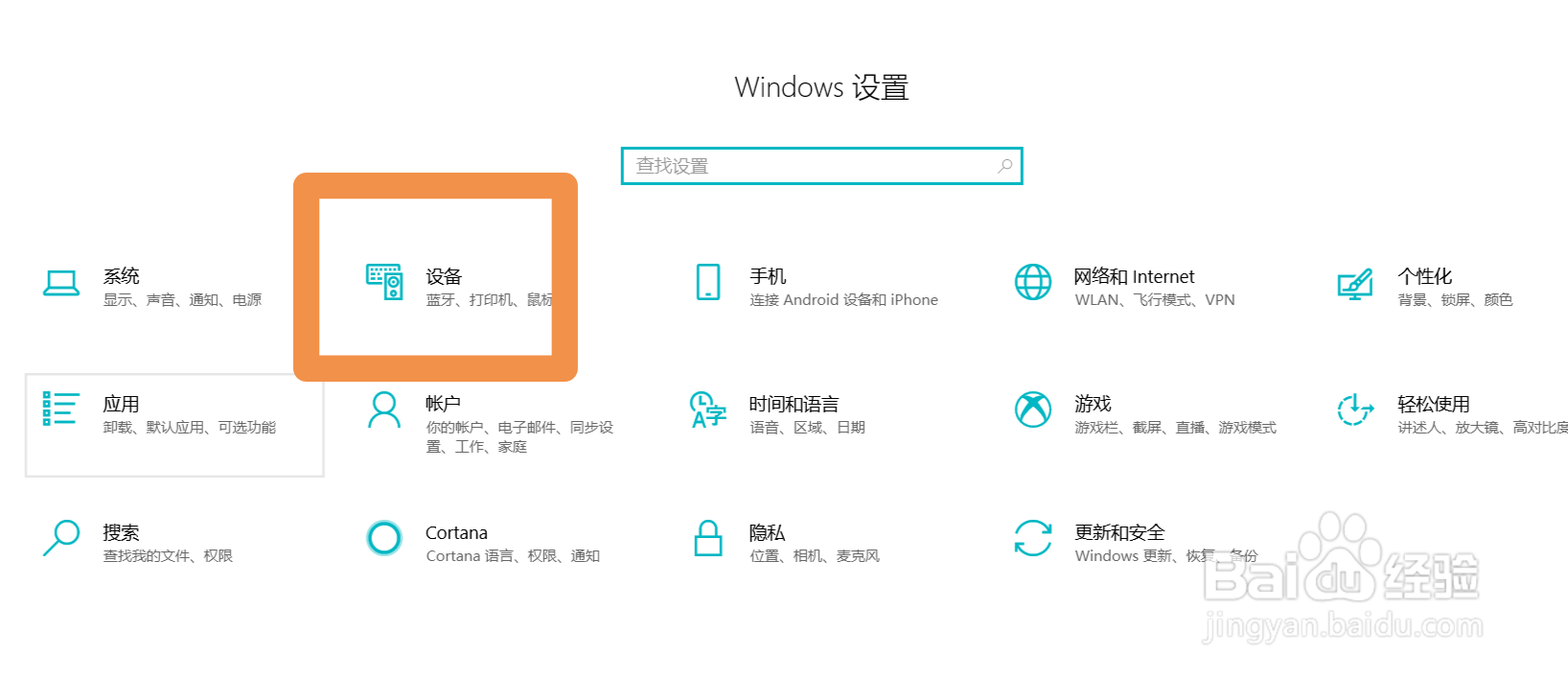Viewport: 1568px width, 679px height.
Task: Click the 设备 keyboard and speaker icon
Action: 384,282
